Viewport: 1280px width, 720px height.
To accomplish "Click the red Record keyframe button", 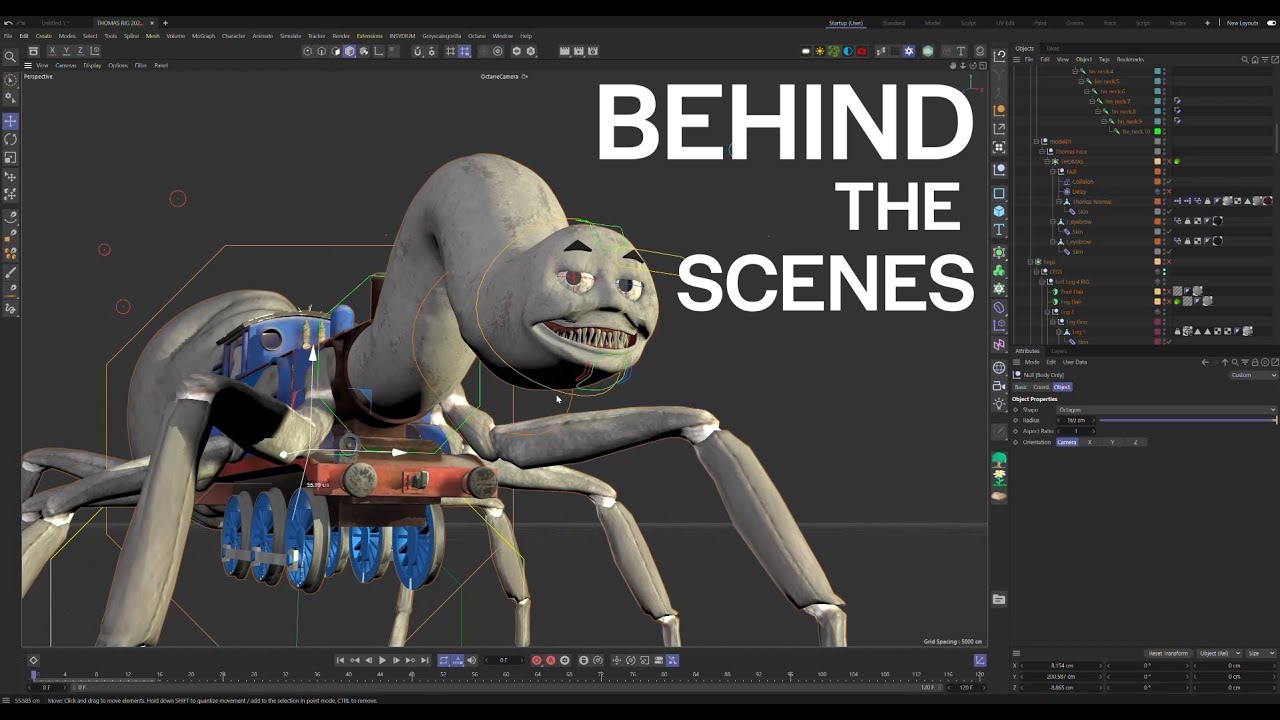I will (x=536, y=660).
